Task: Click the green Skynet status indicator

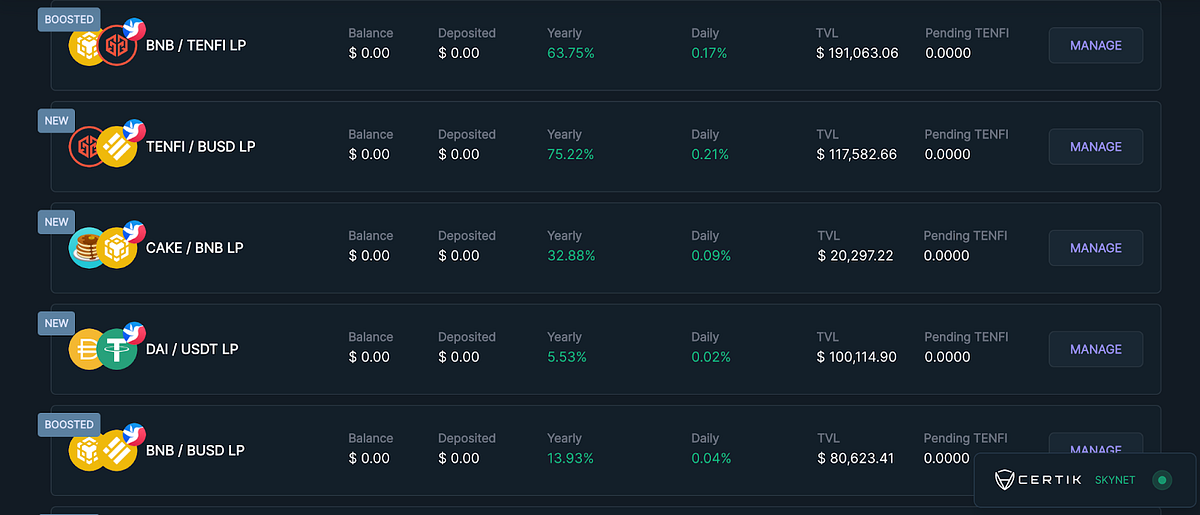Action: (1161, 480)
